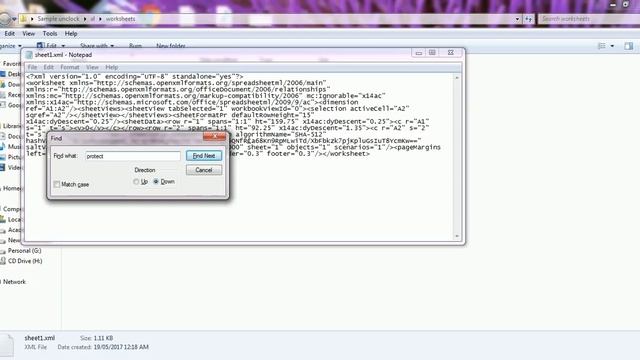This screenshot has width=640, height=360.
Task: Close the Notepad window
Action: click(x=451, y=53)
